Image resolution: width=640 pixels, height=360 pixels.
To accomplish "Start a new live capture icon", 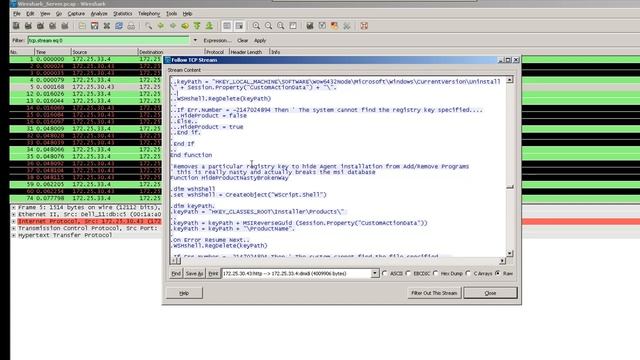I will [x=40, y=26].
